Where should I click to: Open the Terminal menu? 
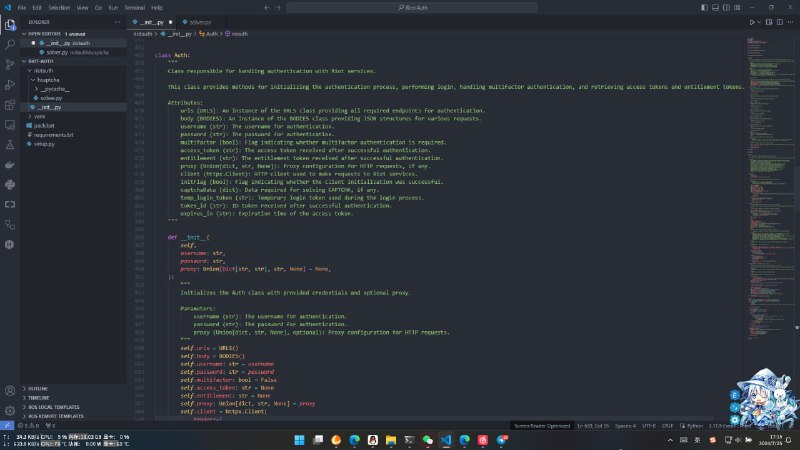point(129,7)
